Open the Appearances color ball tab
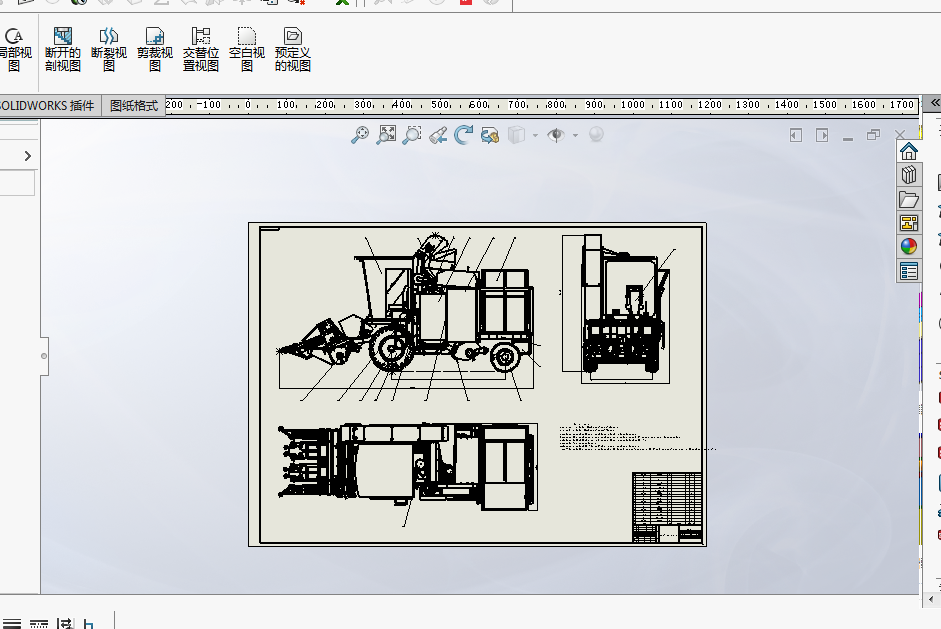This screenshot has height=629, width=941. [909, 247]
